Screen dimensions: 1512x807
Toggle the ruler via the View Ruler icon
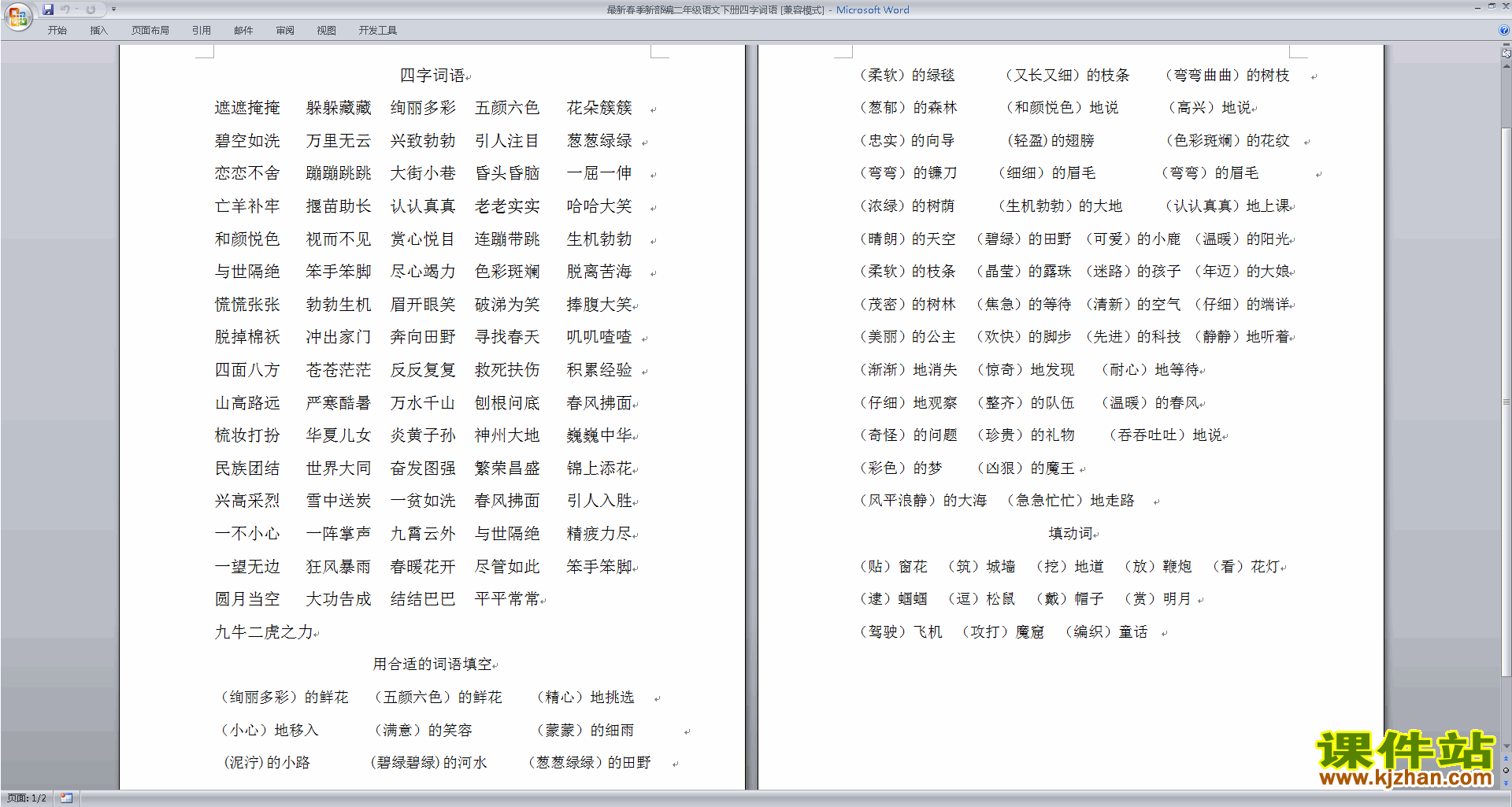coord(1506,53)
